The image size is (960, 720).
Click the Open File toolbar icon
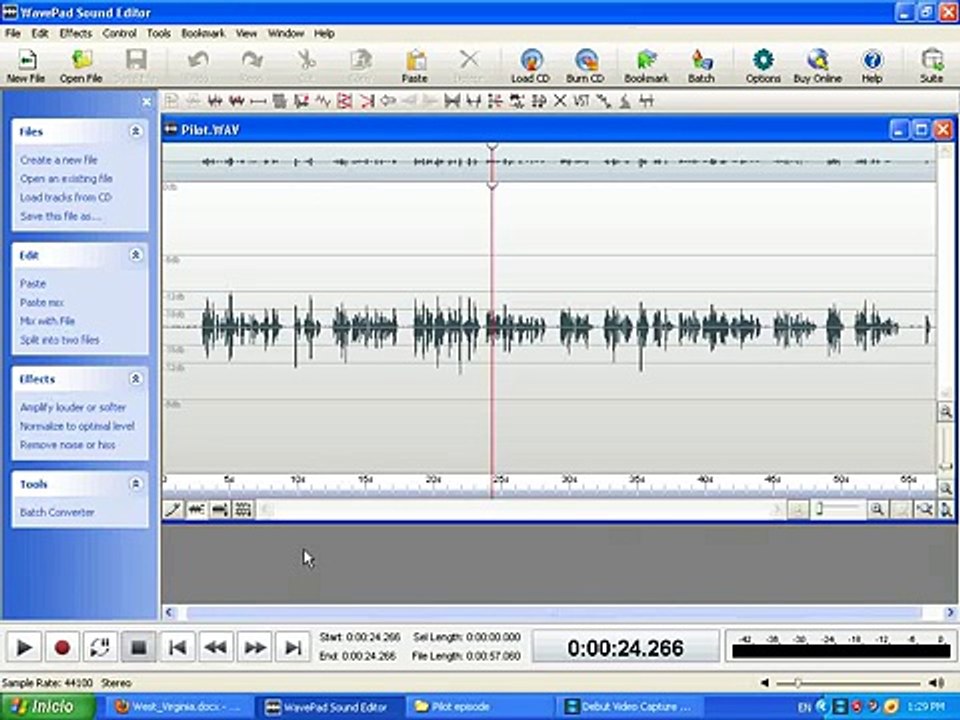81,66
